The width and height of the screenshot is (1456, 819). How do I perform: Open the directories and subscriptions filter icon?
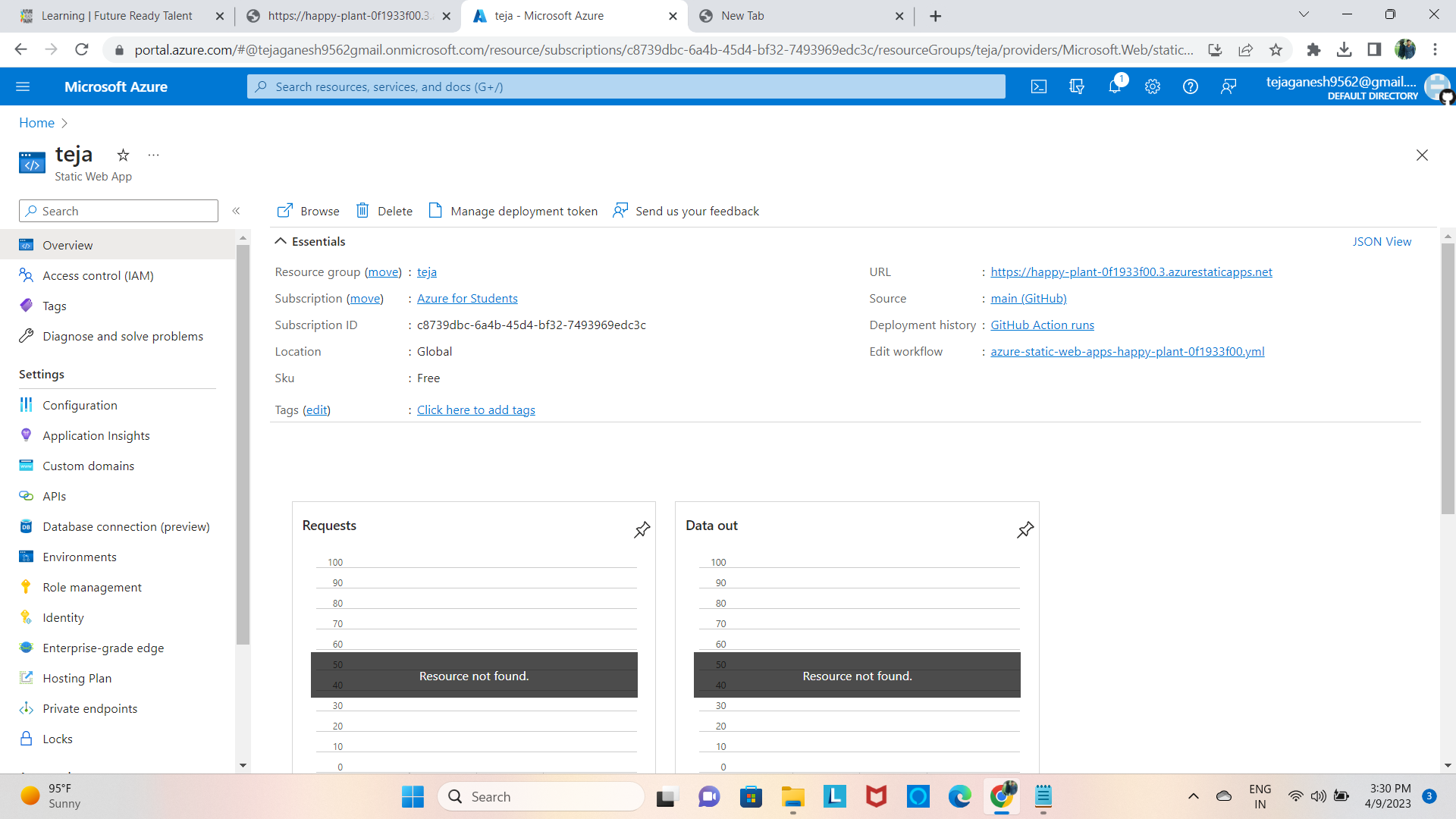coord(1077,86)
